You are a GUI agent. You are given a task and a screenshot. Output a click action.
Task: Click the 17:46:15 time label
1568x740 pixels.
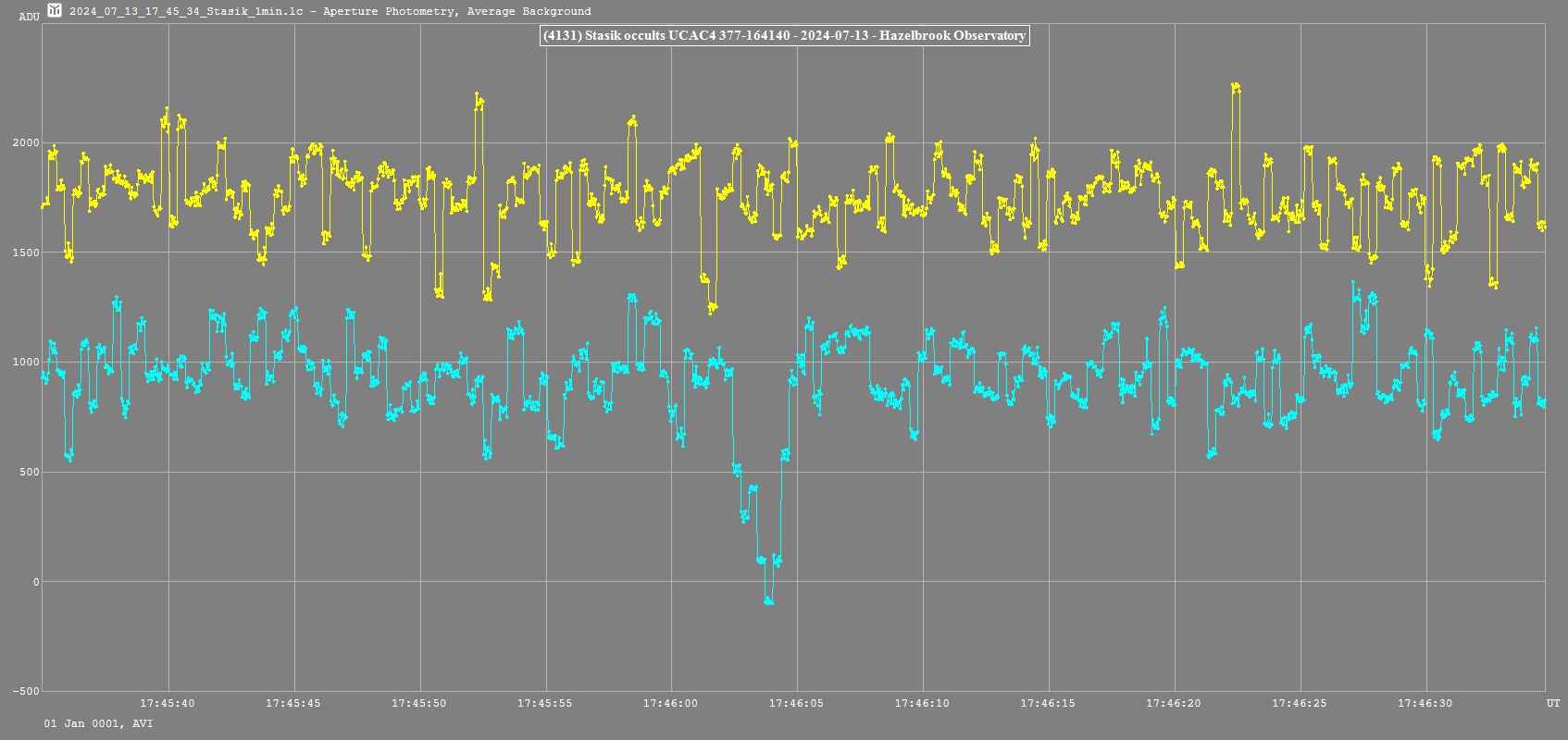[x=1048, y=703]
